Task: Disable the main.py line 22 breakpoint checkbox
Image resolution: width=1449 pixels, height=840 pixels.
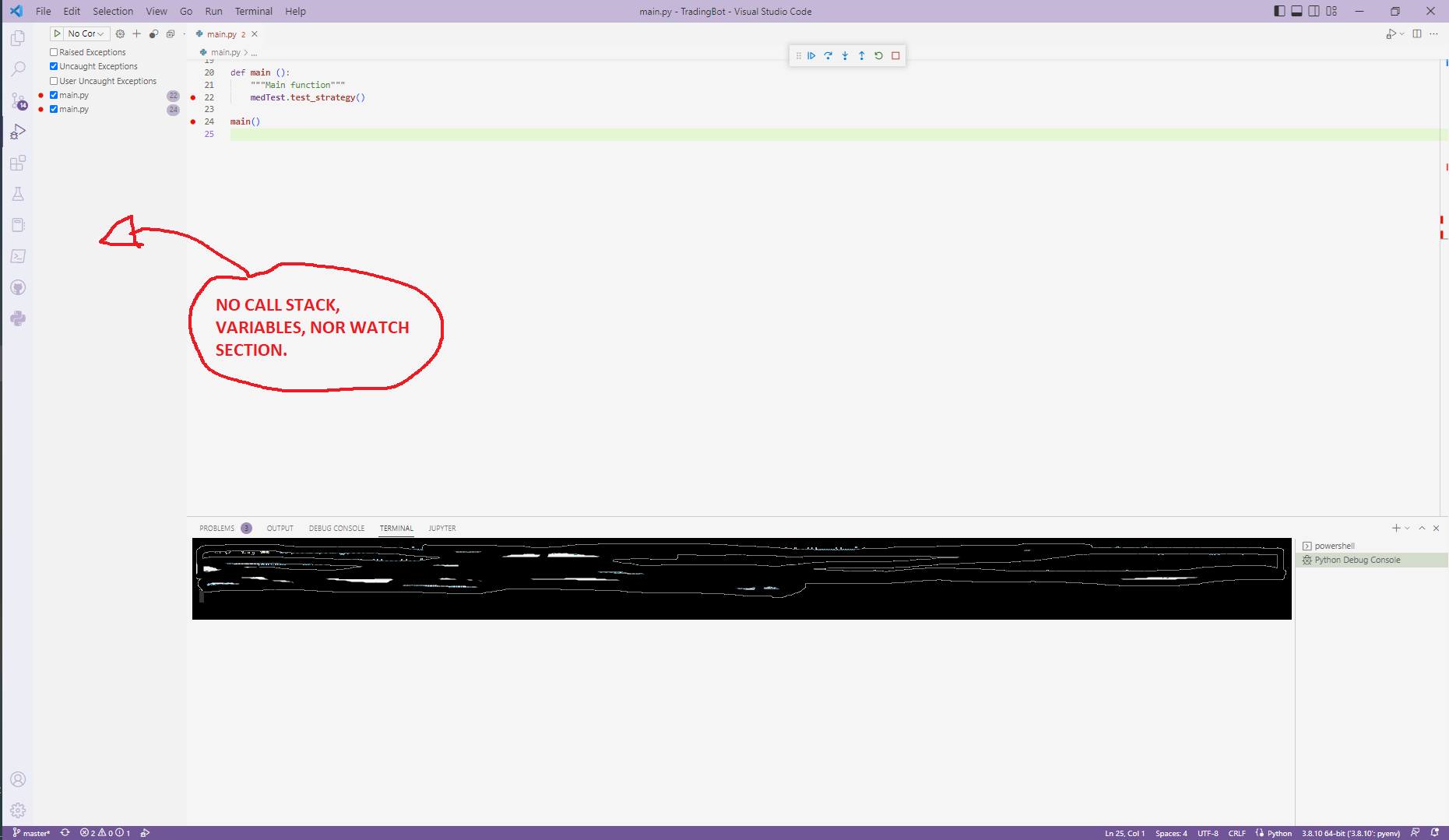Action: [x=54, y=95]
